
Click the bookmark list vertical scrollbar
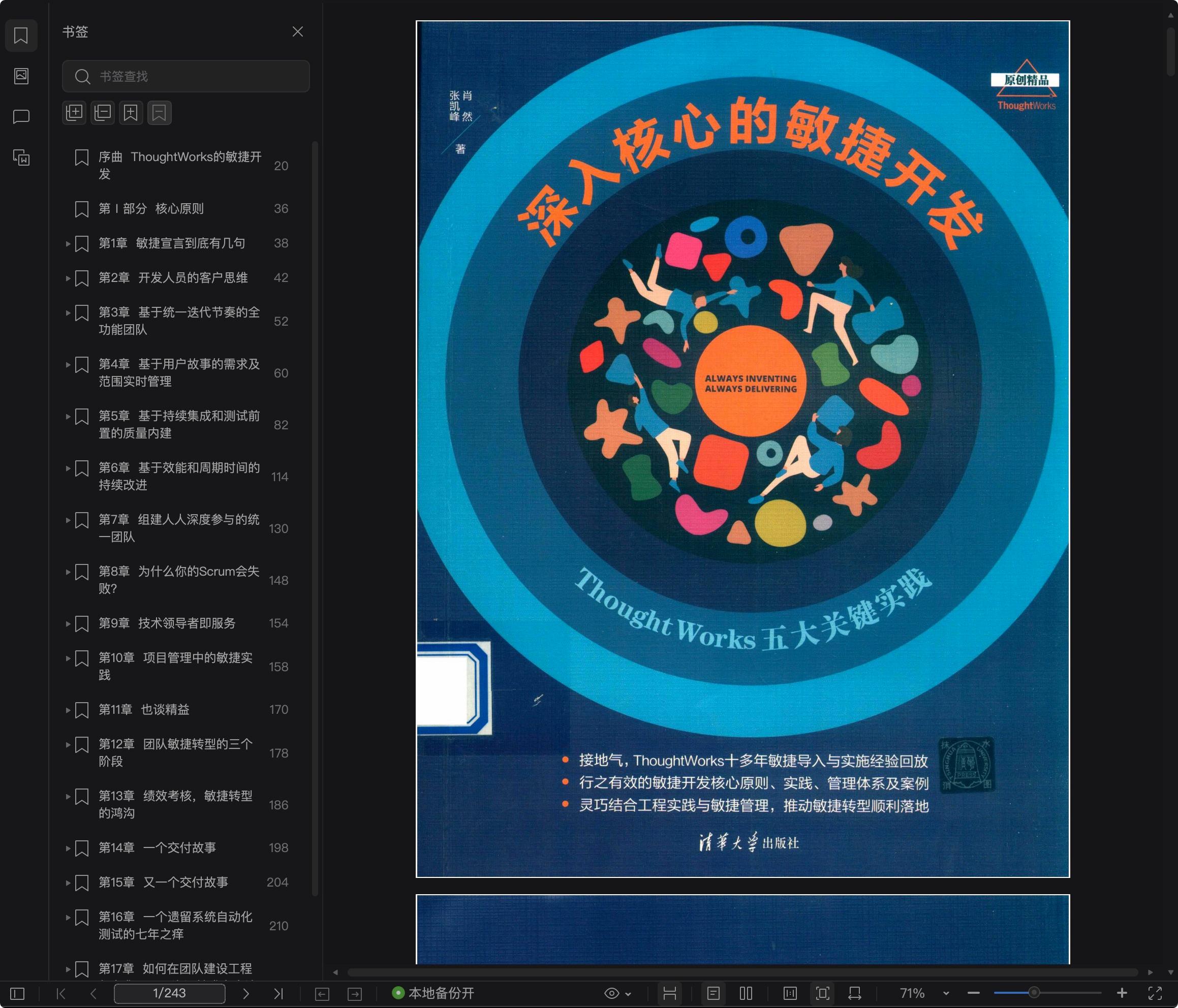[315, 519]
